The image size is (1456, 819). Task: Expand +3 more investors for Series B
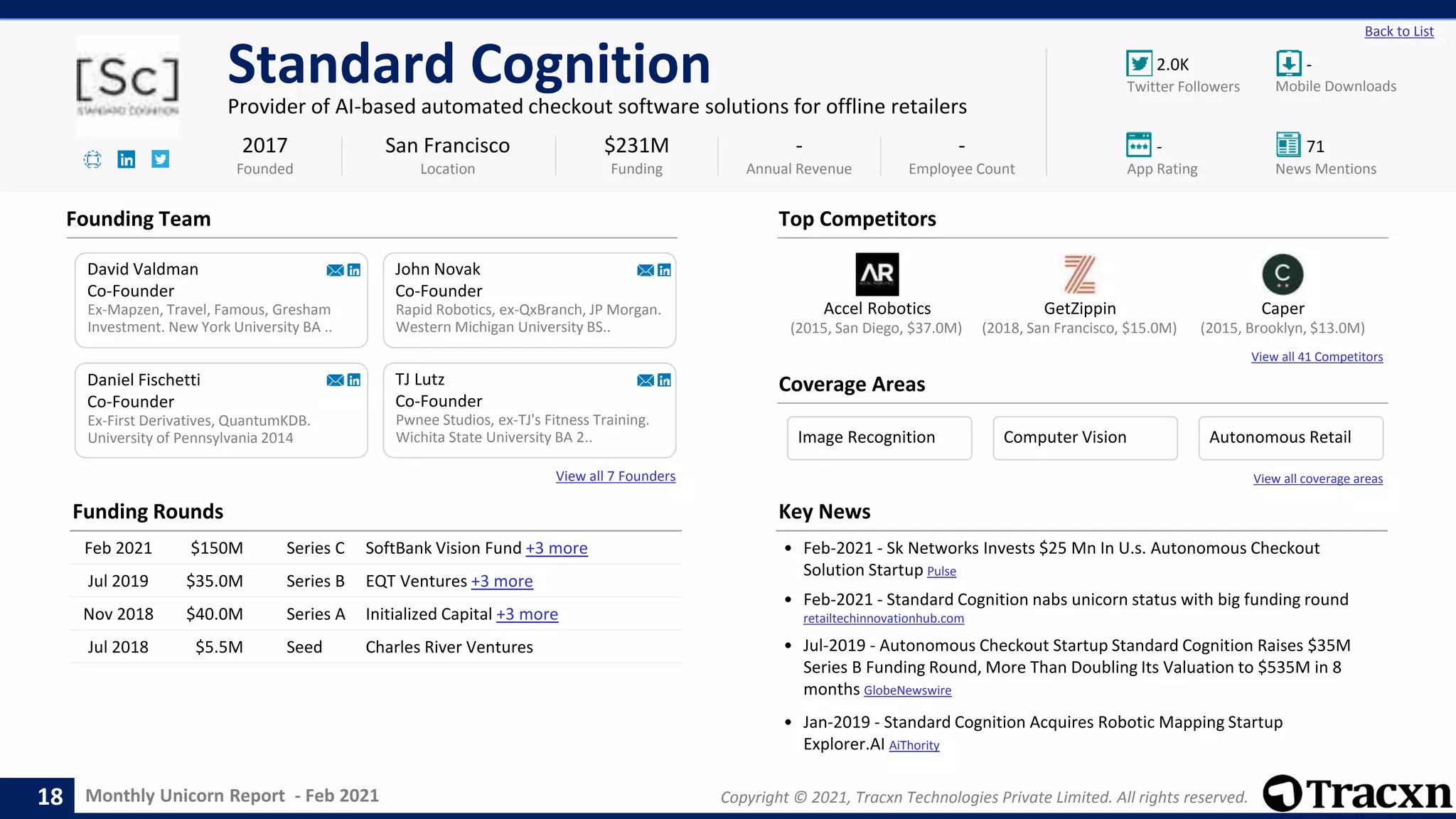[x=502, y=582]
